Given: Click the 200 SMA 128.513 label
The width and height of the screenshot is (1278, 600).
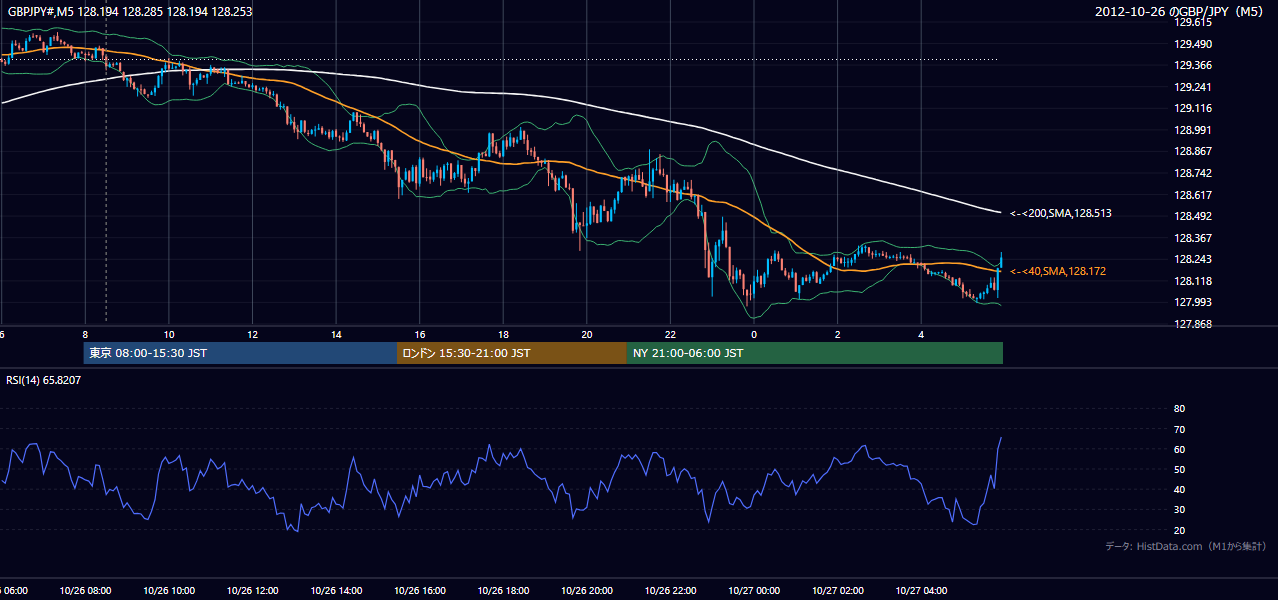Looking at the screenshot, I should [x=1061, y=213].
